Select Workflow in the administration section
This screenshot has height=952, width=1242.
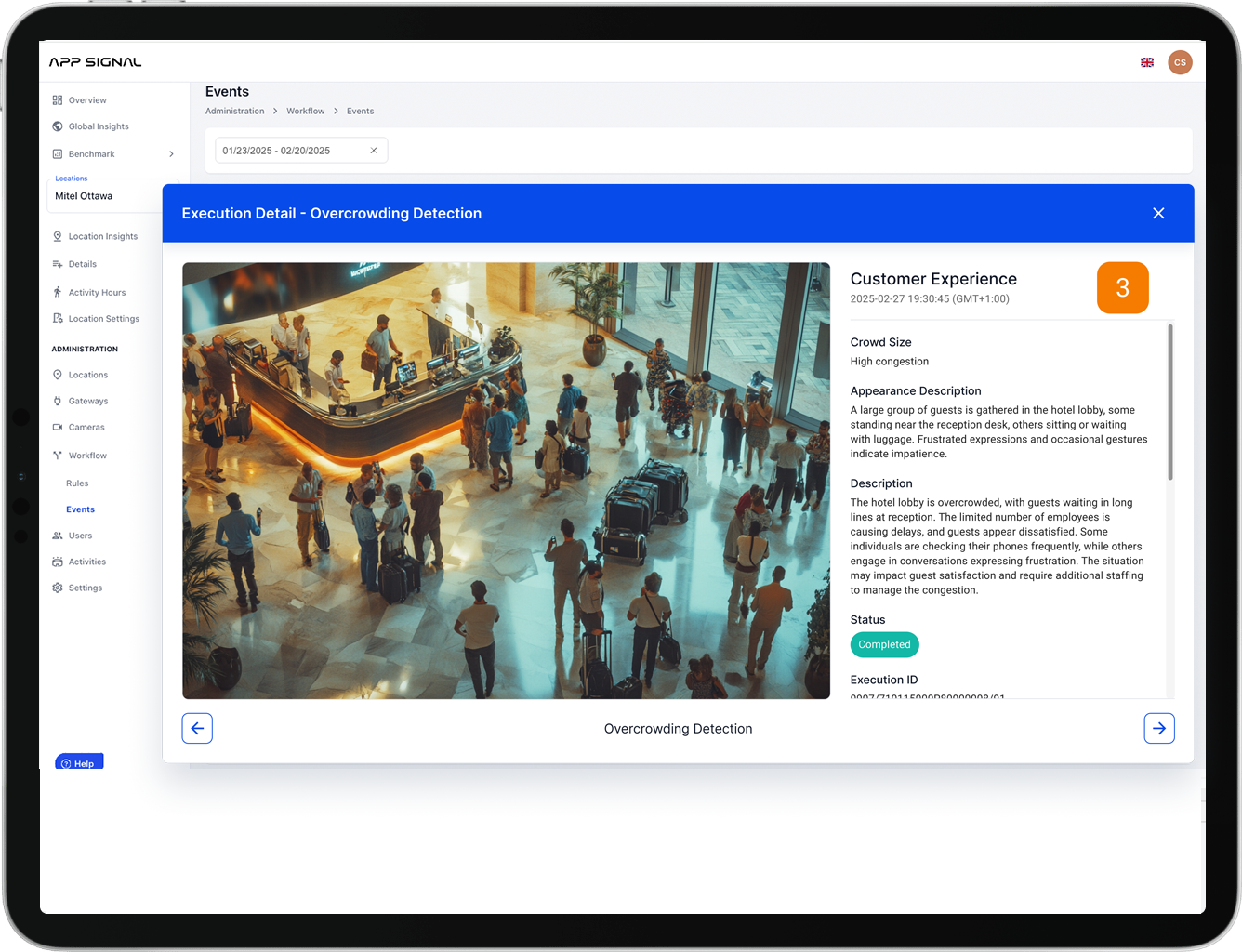click(x=87, y=455)
